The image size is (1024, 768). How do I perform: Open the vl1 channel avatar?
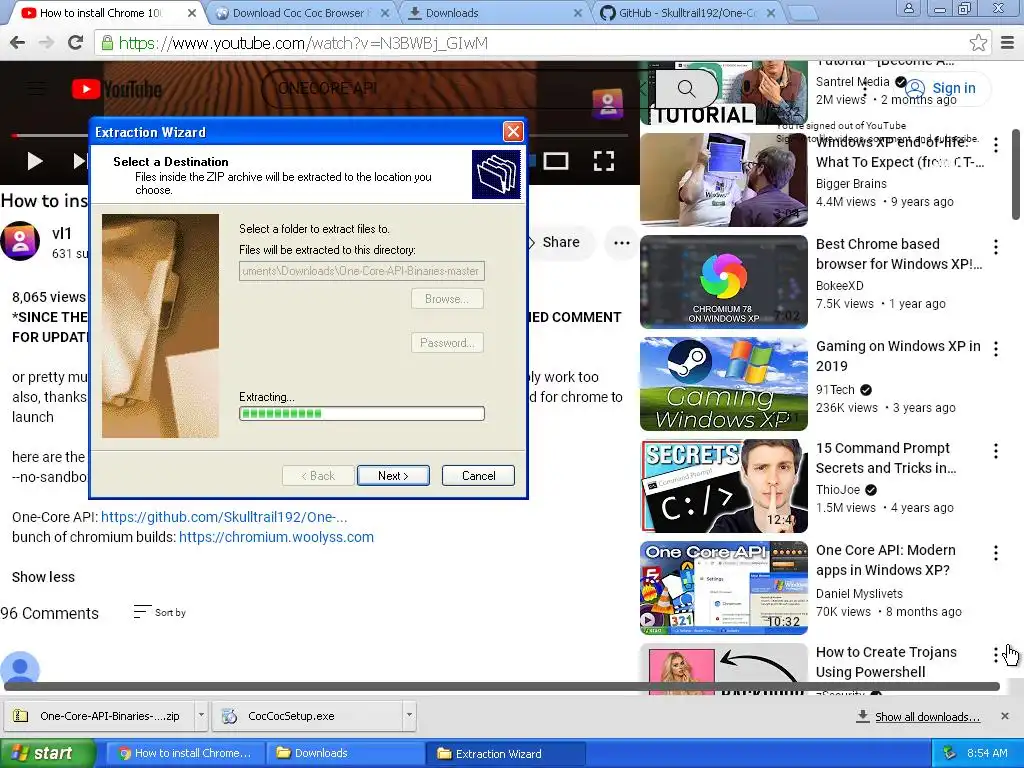point(20,241)
